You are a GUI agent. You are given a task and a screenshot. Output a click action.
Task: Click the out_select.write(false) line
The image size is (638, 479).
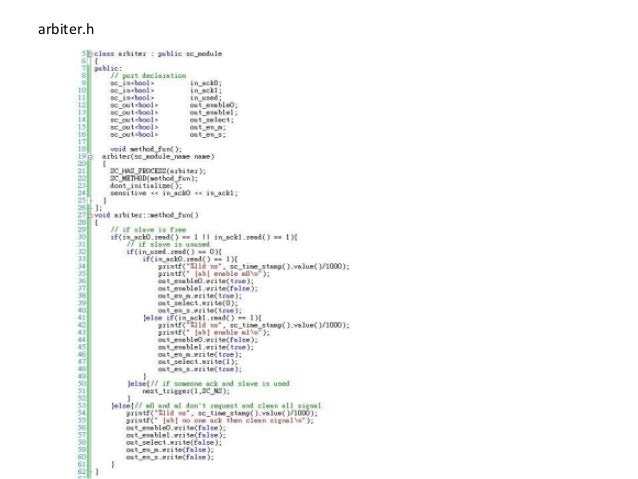[174, 442]
